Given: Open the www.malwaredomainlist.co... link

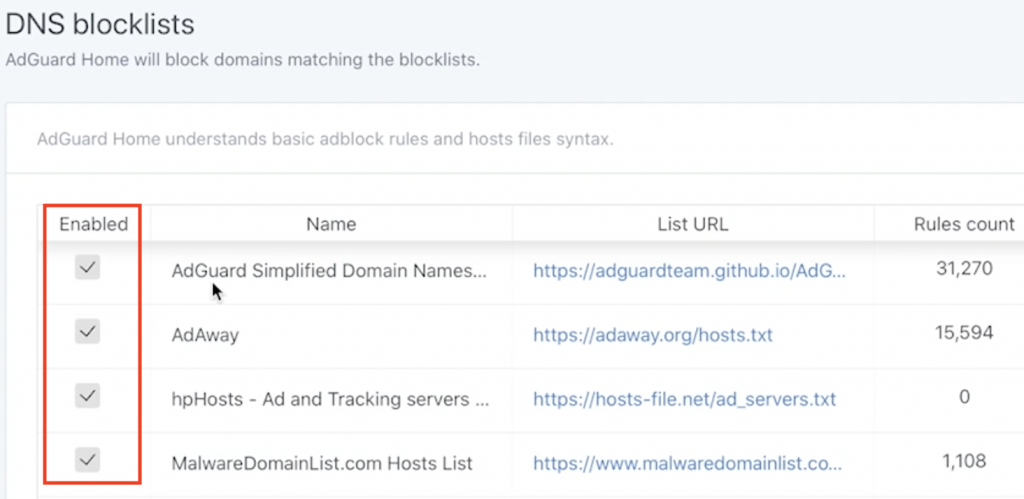Looking at the screenshot, I should point(688,464).
